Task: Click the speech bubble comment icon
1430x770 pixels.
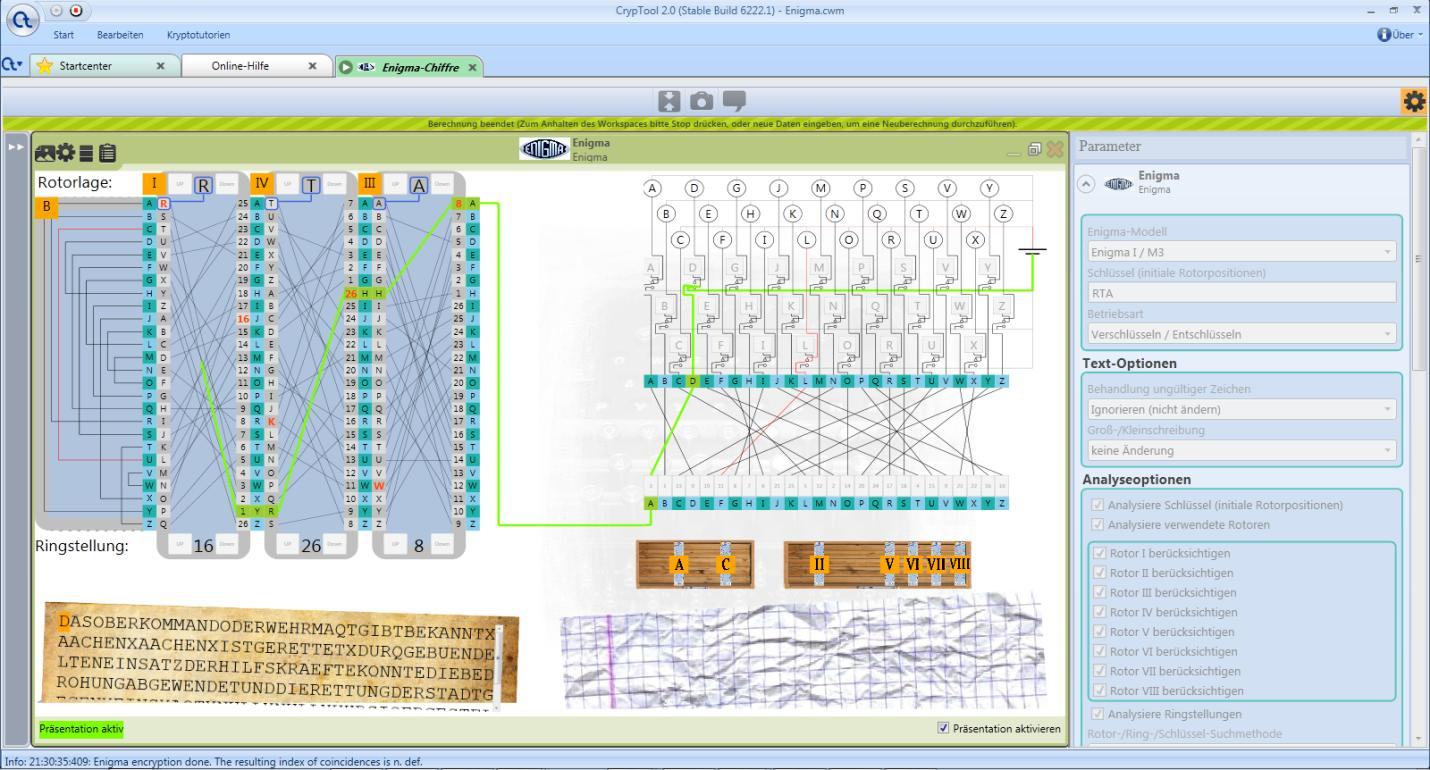Action: pyautogui.click(x=734, y=101)
